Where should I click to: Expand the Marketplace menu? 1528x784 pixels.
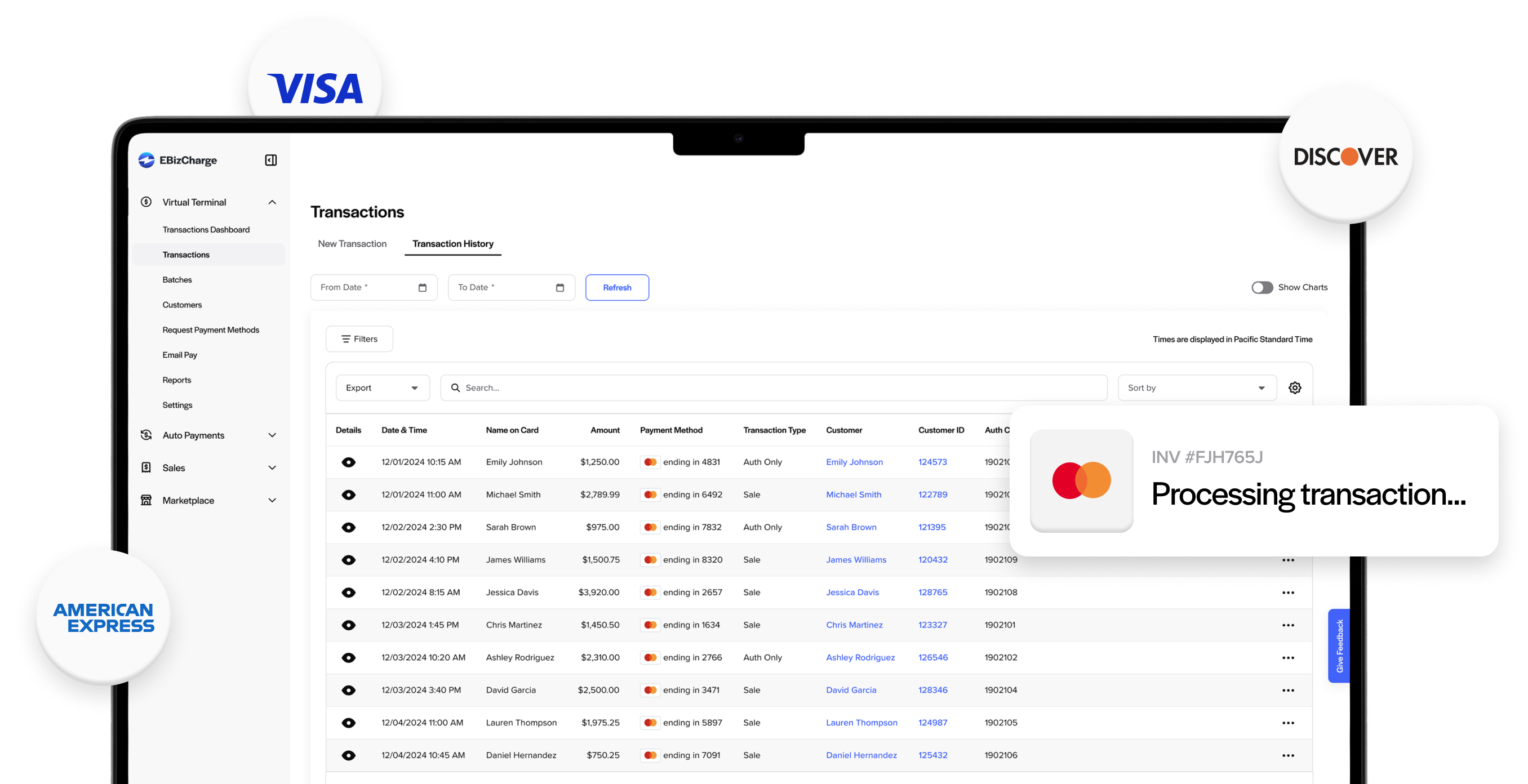(272, 501)
